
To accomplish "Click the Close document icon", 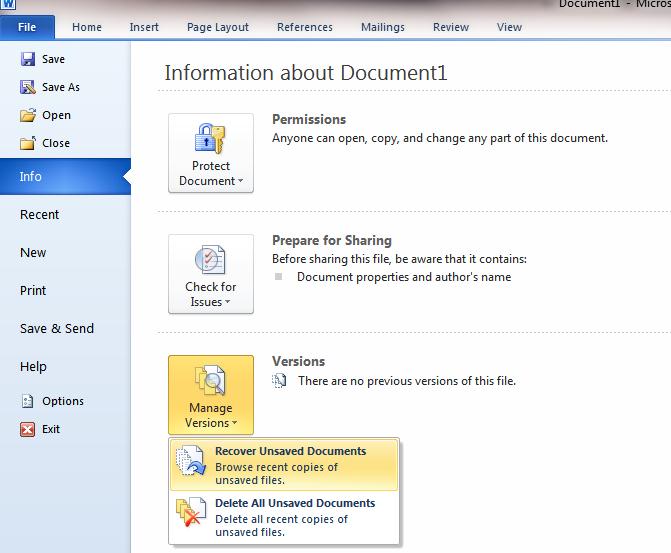I will [x=27, y=144].
